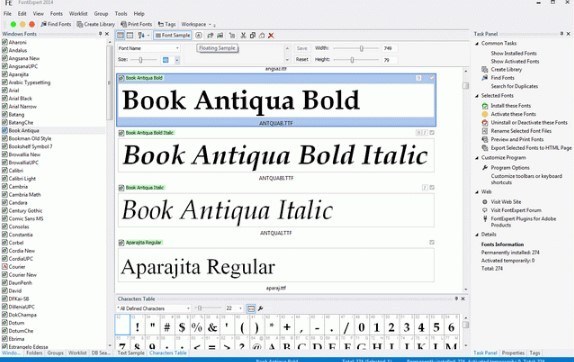574x362 pixels.
Task: Open the Font Name dropdown
Action: coord(148,48)
